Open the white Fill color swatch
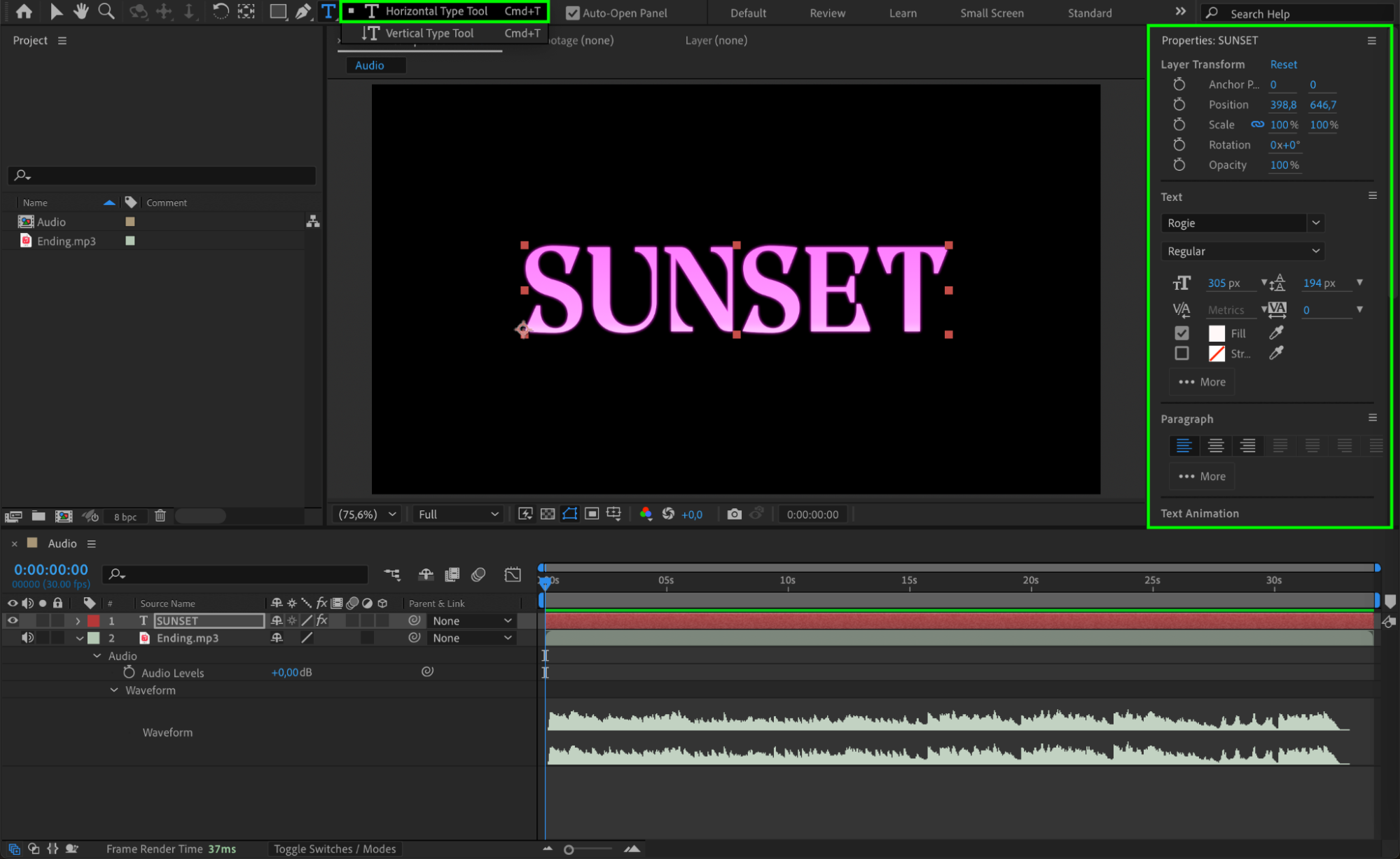This screenshot has width=1400, height=859. [1217, 333]
